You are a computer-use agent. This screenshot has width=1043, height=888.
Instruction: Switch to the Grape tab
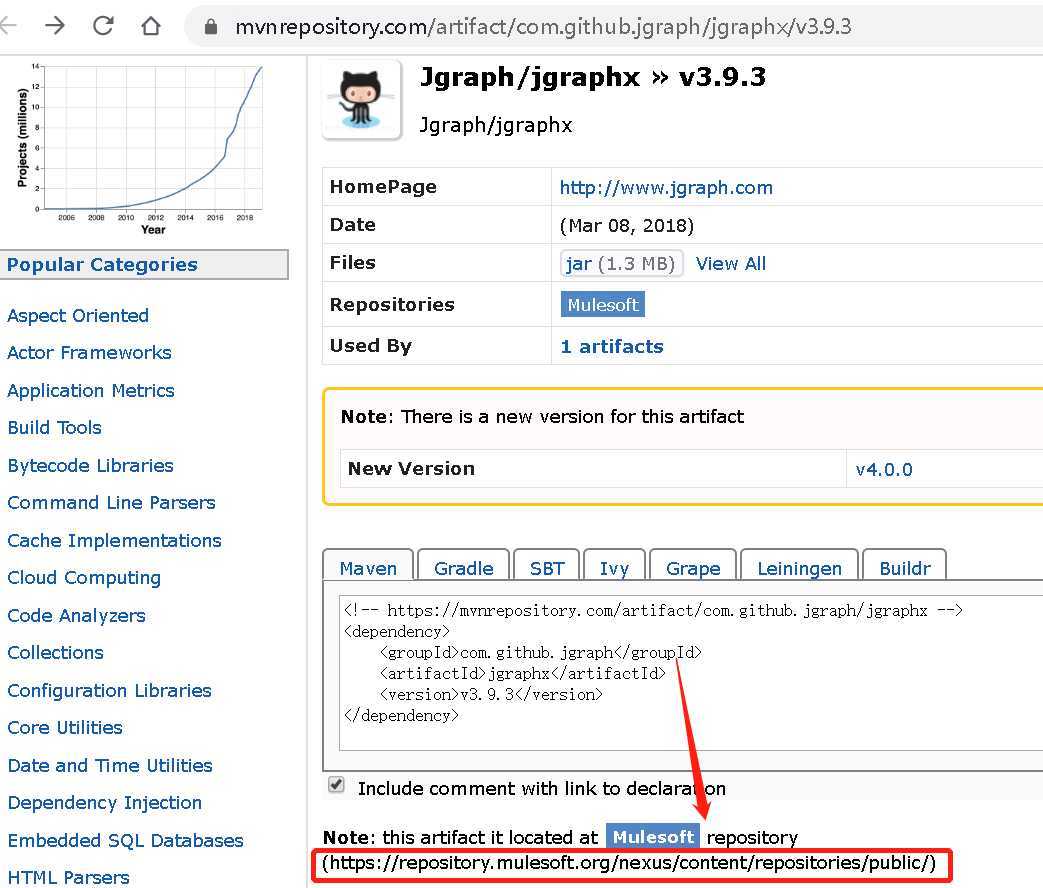pyautogui.click(x=693, y=568)
